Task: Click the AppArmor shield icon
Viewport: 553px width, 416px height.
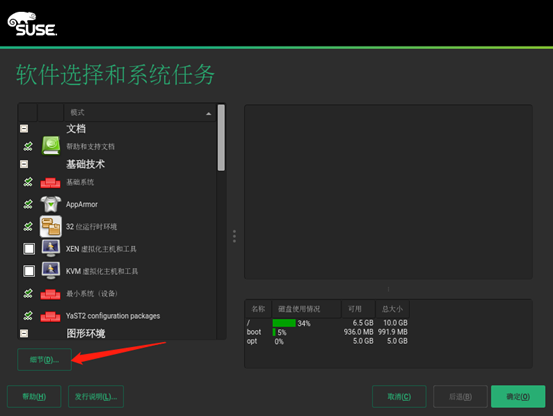Action: pos(51,204)
